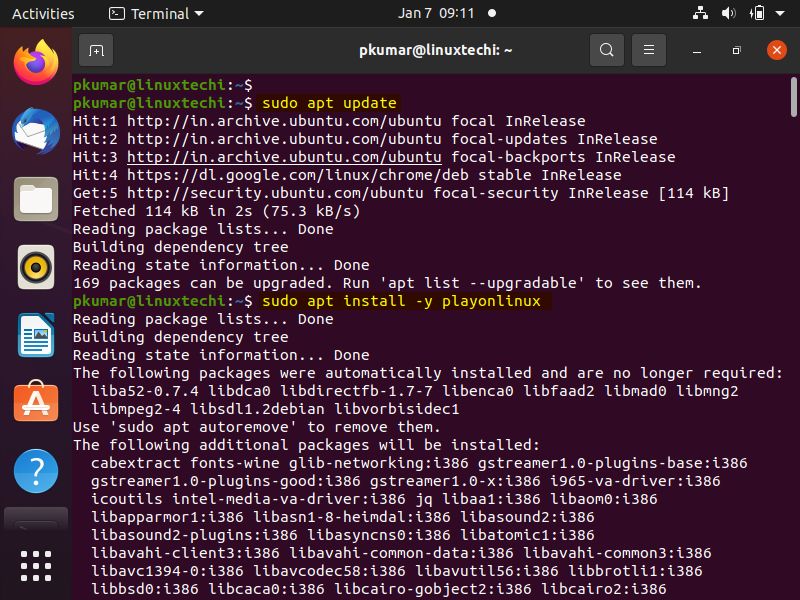Open the Files manager from the dock
Screen dimensions: 800x600
tap(36, 199)
